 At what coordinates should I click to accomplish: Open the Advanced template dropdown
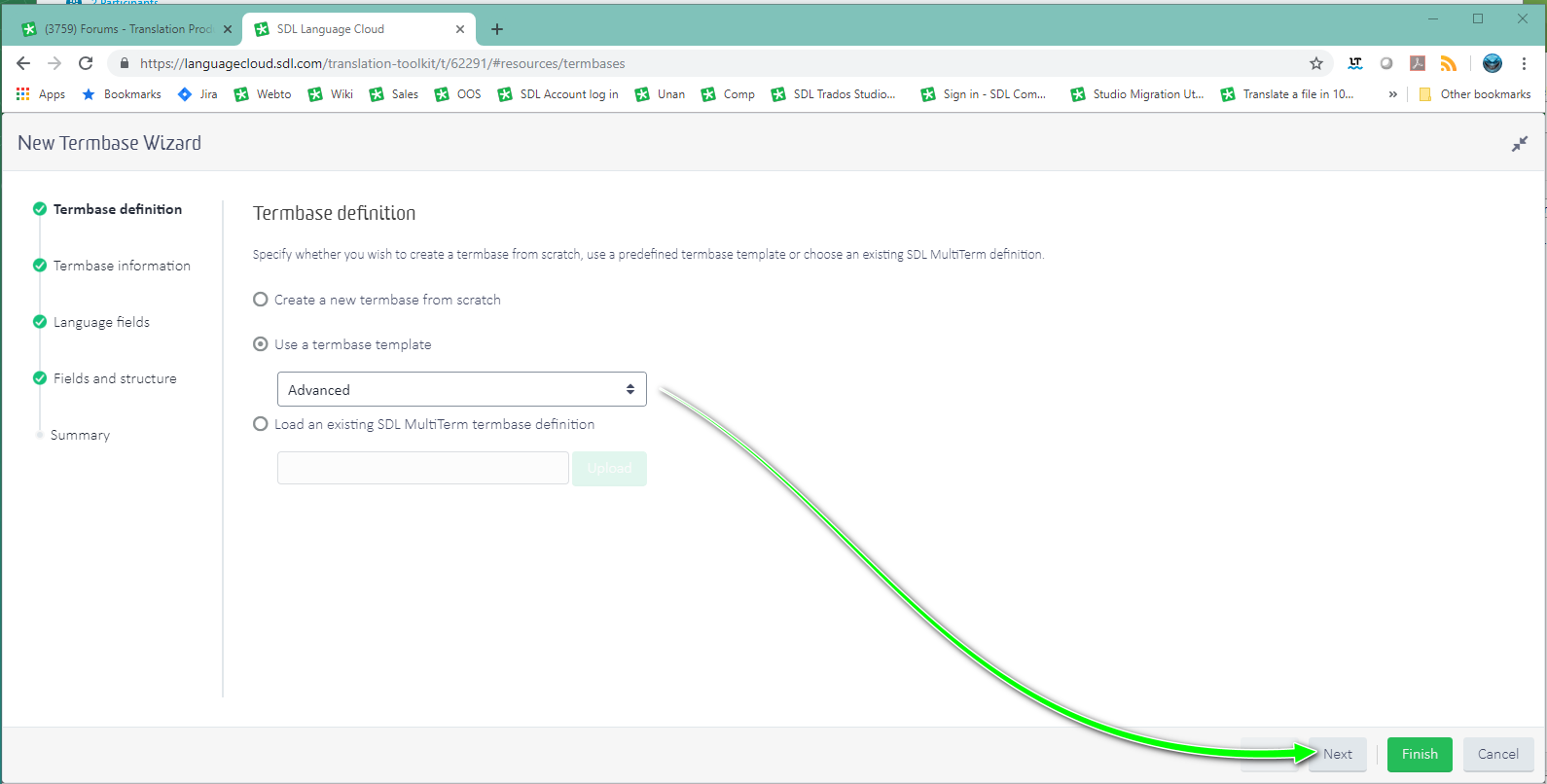point(461,390)
